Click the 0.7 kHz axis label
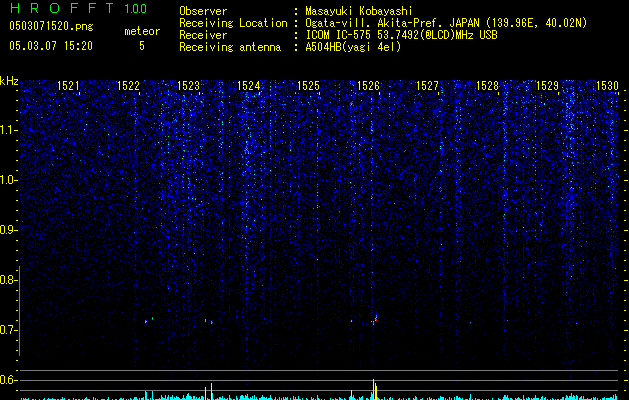 [x=9, y=330]
